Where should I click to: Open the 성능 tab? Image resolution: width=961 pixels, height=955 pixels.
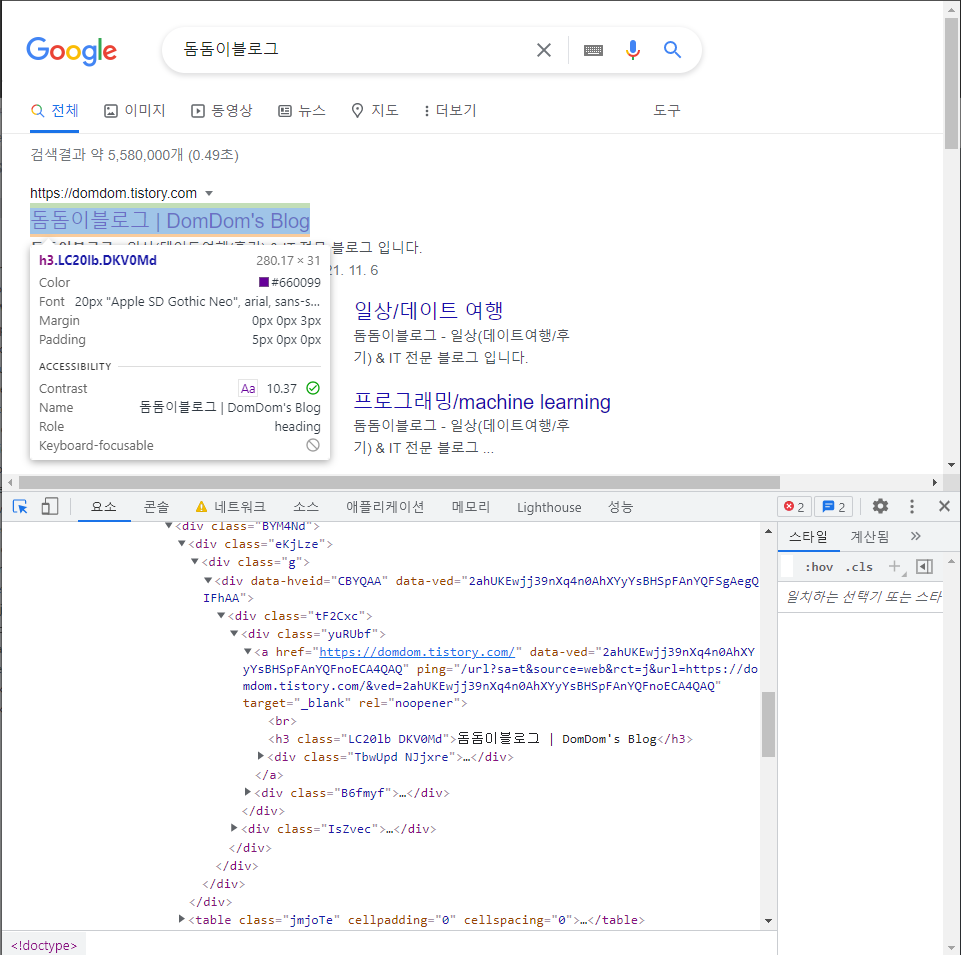tap(620, 507)
